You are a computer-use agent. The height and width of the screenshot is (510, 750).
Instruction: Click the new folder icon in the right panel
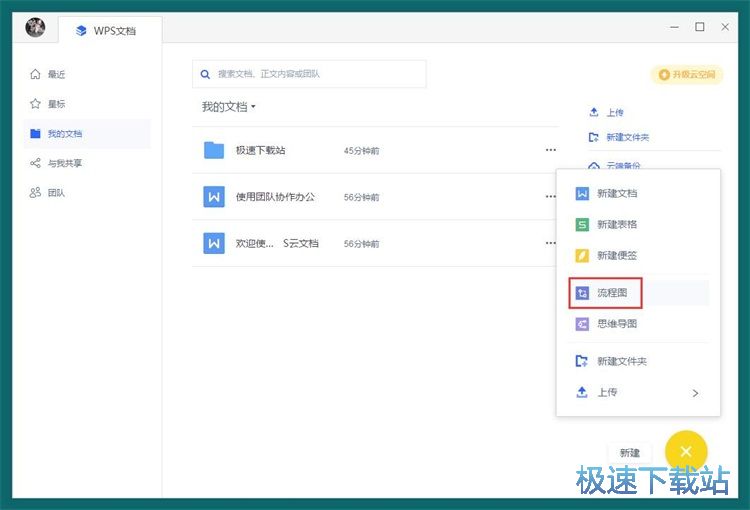coord(594,137)
